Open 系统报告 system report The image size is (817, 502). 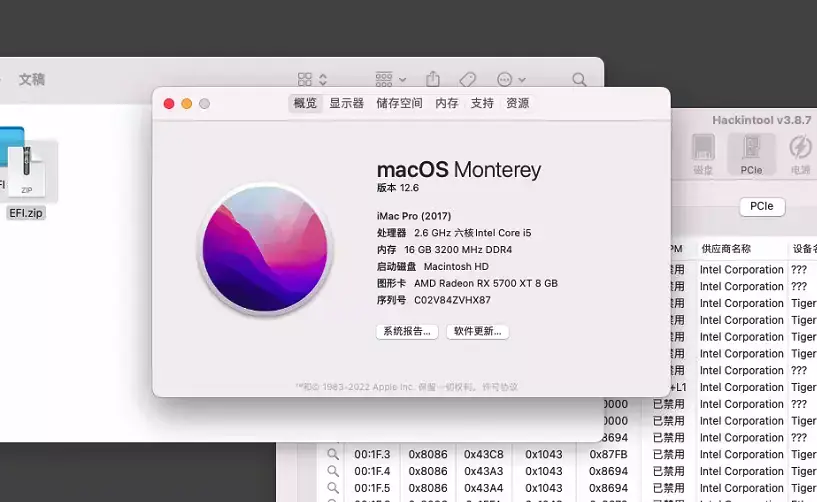pyautogui.click(x=407, y=332)
